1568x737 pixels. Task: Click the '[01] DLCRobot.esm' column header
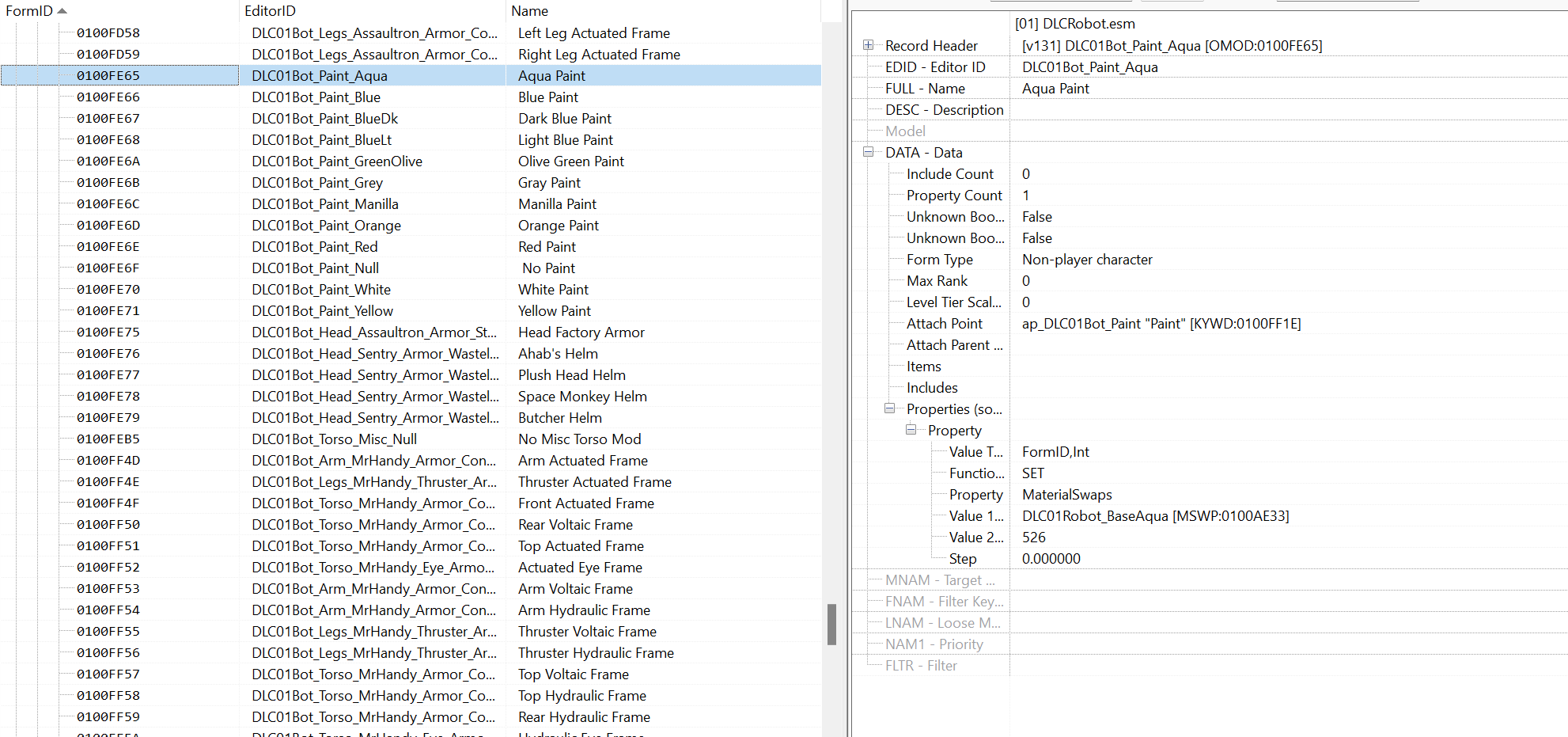[x=1074, y=24]
